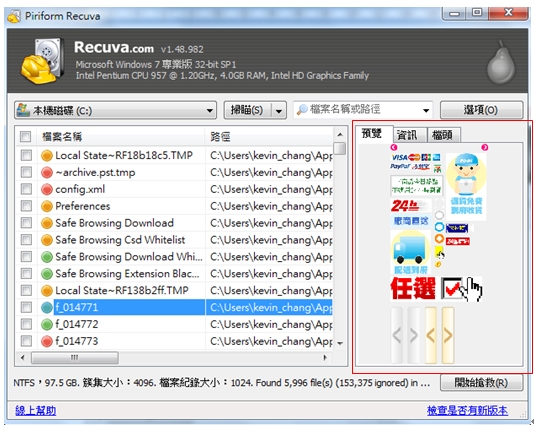Click the red status dot beside config.xml

pyautogui.click(x=47, y=189)
